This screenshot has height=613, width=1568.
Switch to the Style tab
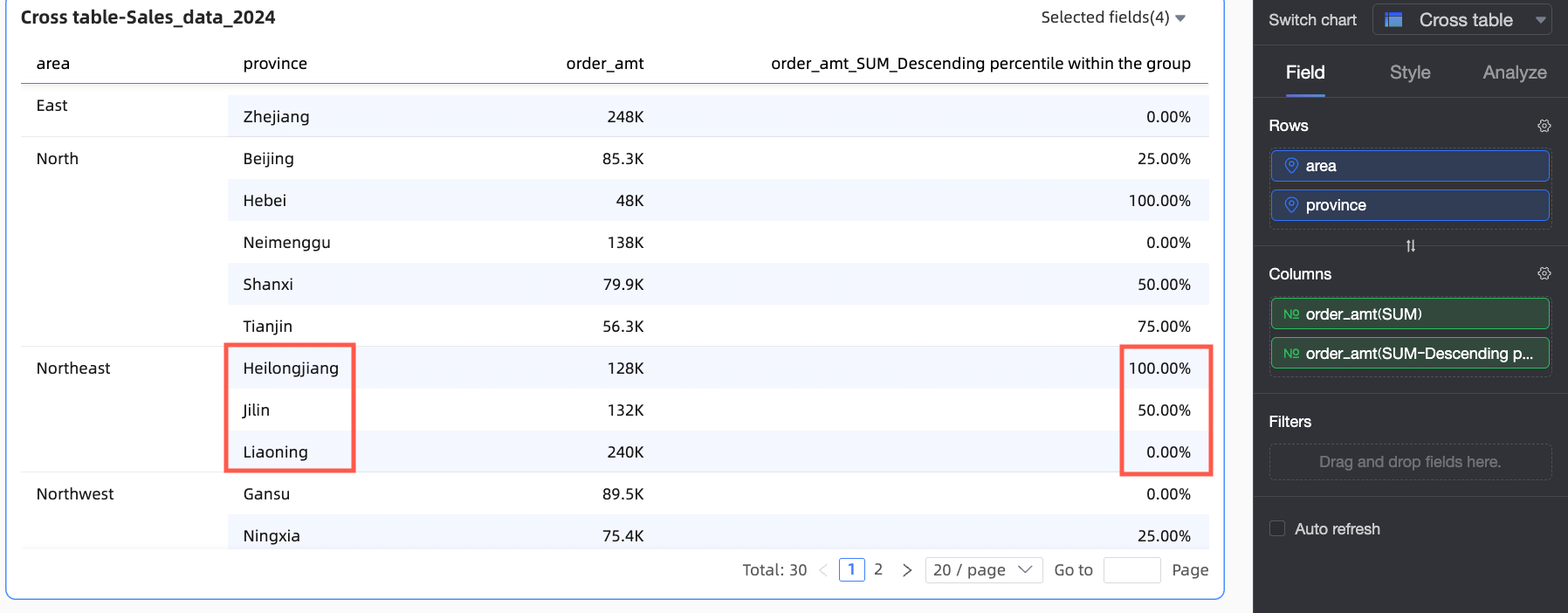(1410, 72)
